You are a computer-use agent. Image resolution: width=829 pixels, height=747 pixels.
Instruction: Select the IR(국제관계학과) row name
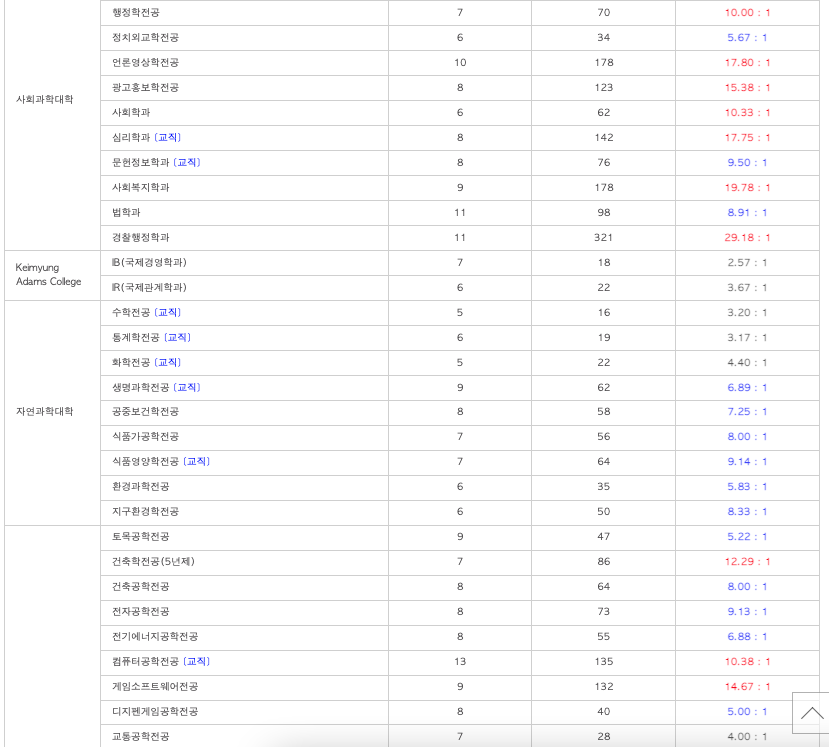tap(149, 287)
